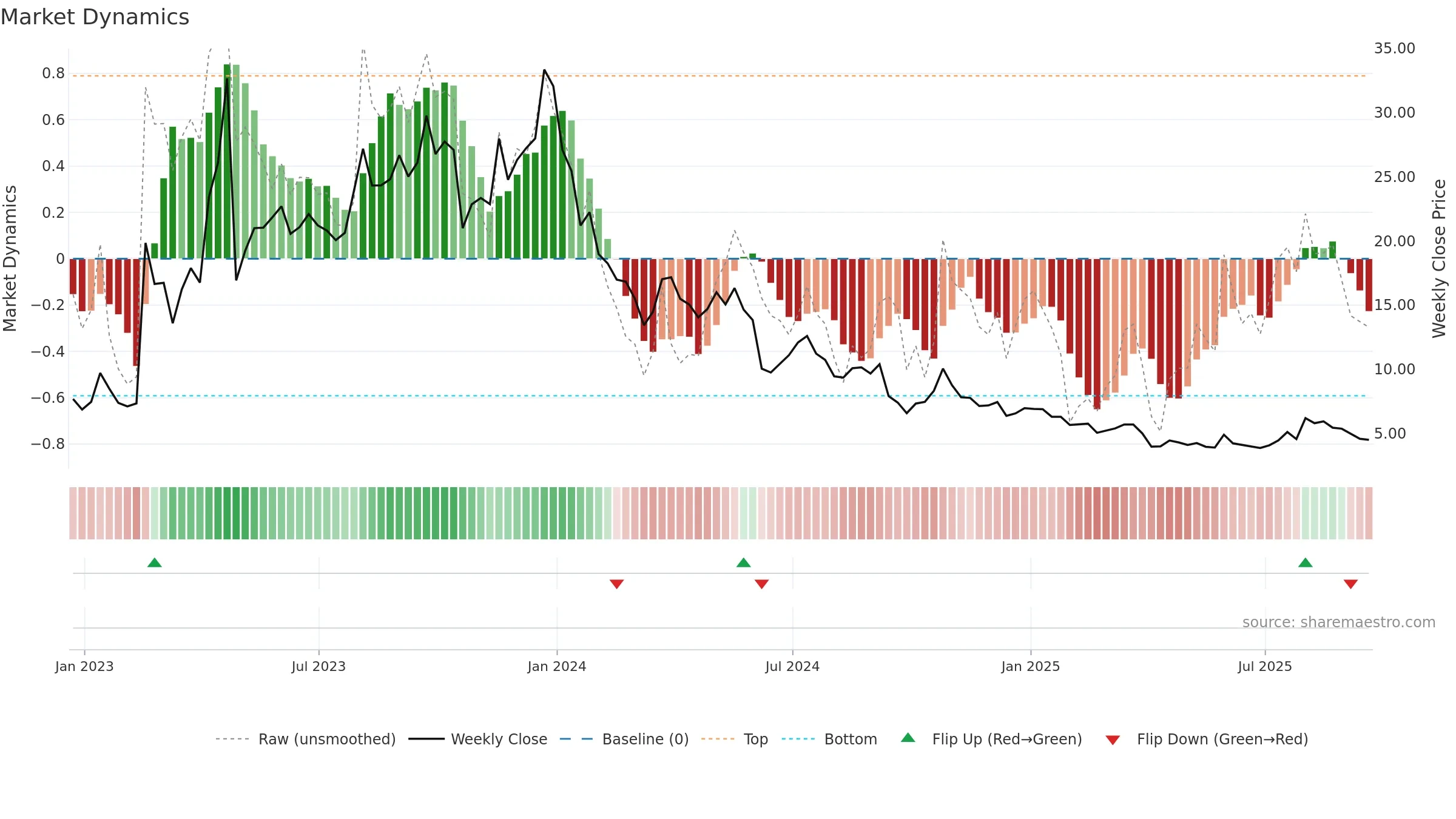The image size is (1456, 819).
Task: Click the Jul 2025 x-axis label
Action: point(1265,666)
